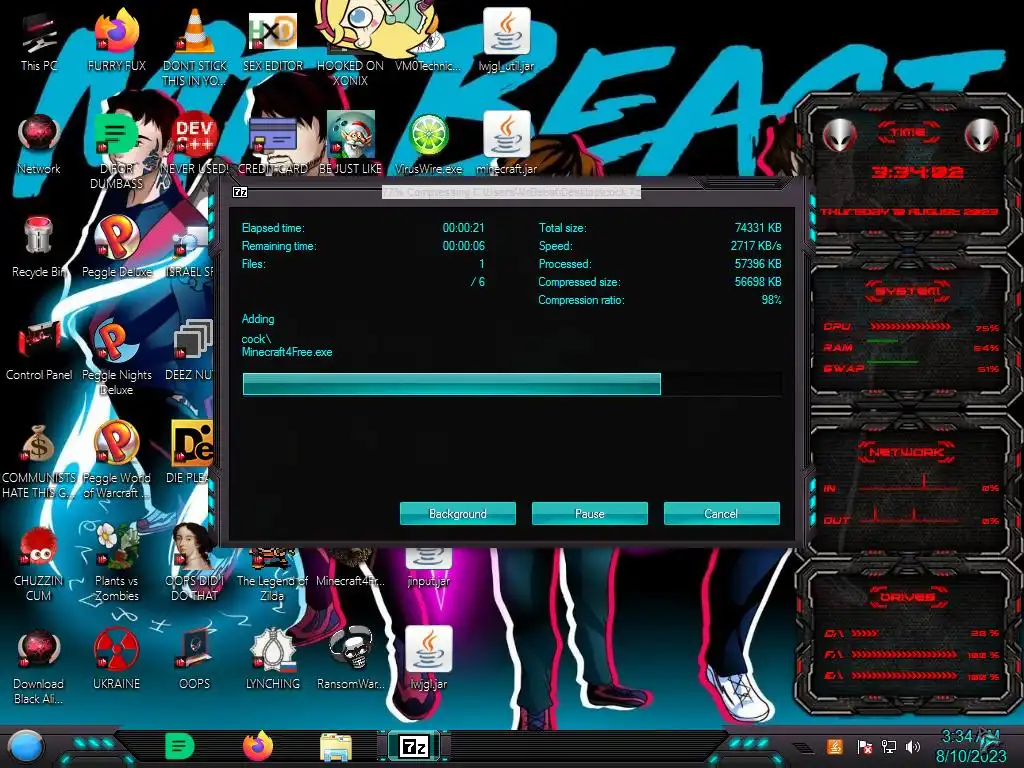Select the lwjgl_util.jar desktop file
Image resolution: width=1024 pixels, height=768 pixels.
506,40
